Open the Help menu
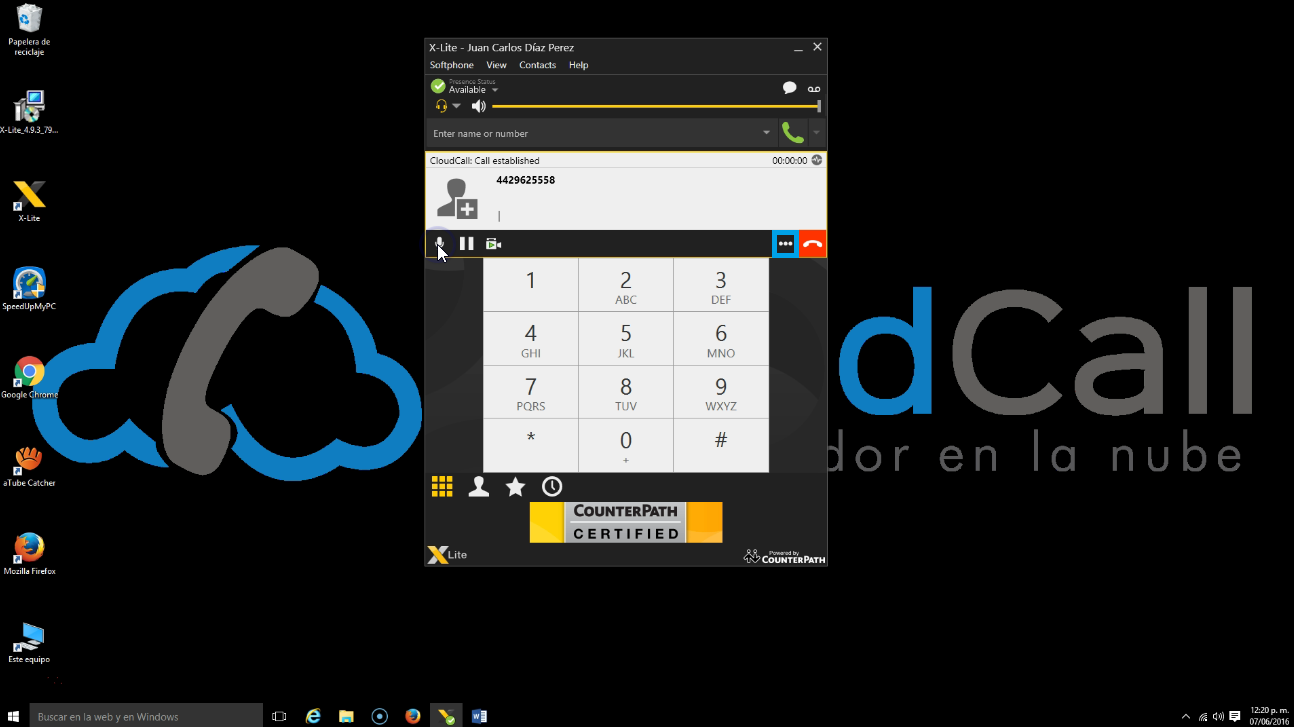 pos(578,65)
